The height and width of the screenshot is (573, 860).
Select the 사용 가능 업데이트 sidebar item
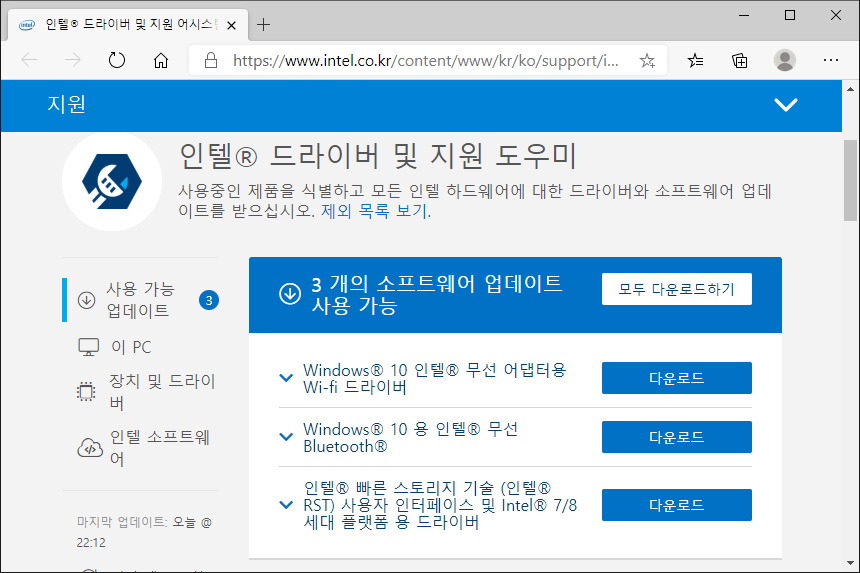coord(141,300)
